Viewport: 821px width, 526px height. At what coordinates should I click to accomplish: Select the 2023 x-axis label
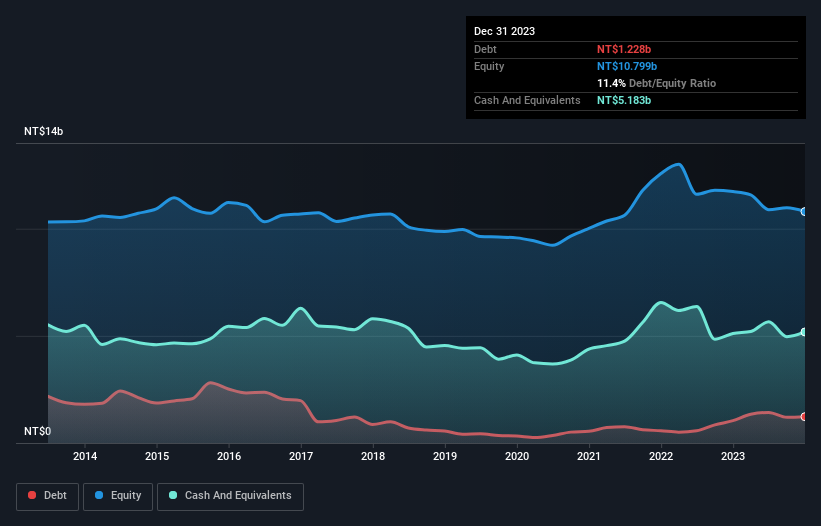(x=733, y=456)
